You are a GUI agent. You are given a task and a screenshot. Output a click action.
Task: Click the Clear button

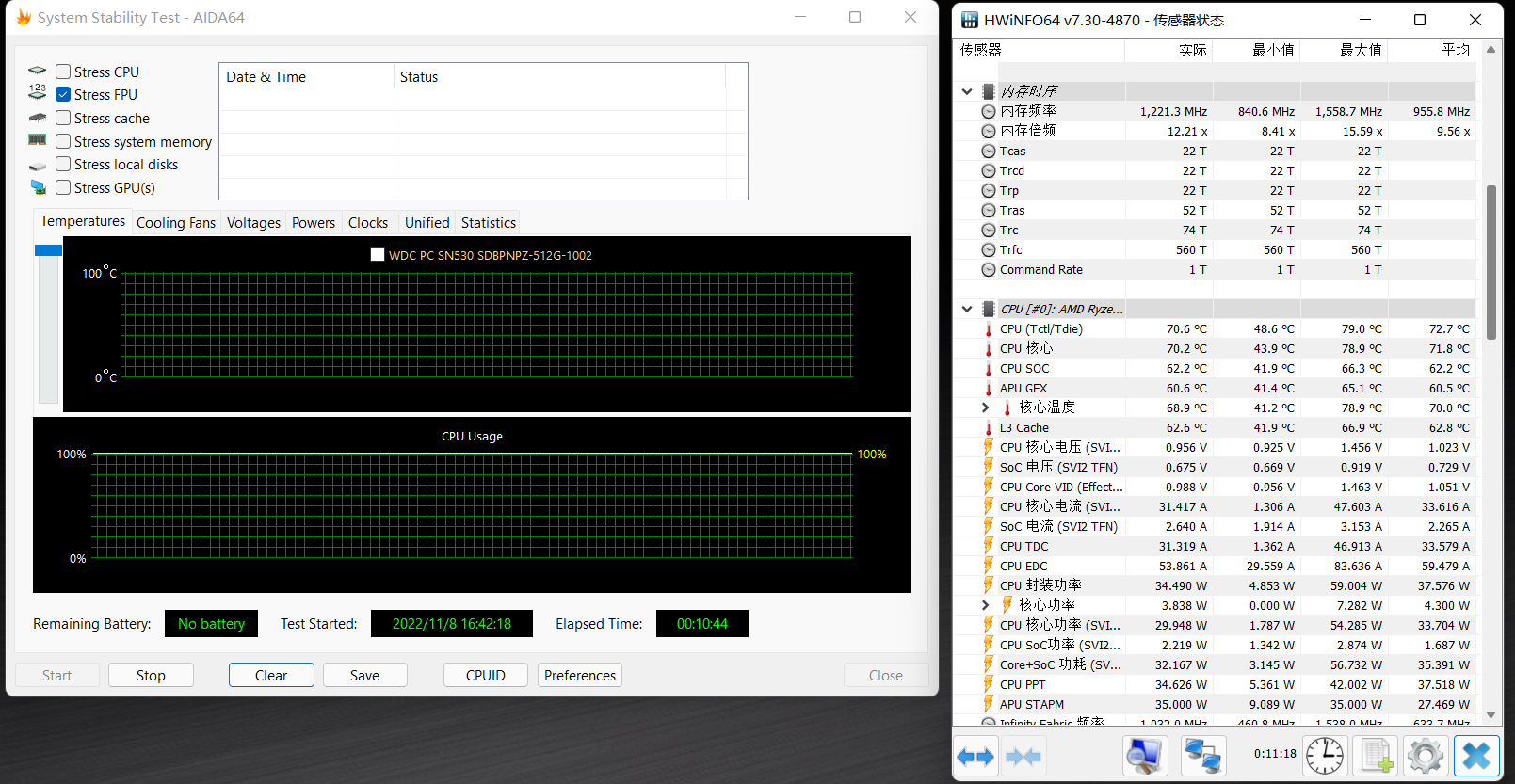271,675
